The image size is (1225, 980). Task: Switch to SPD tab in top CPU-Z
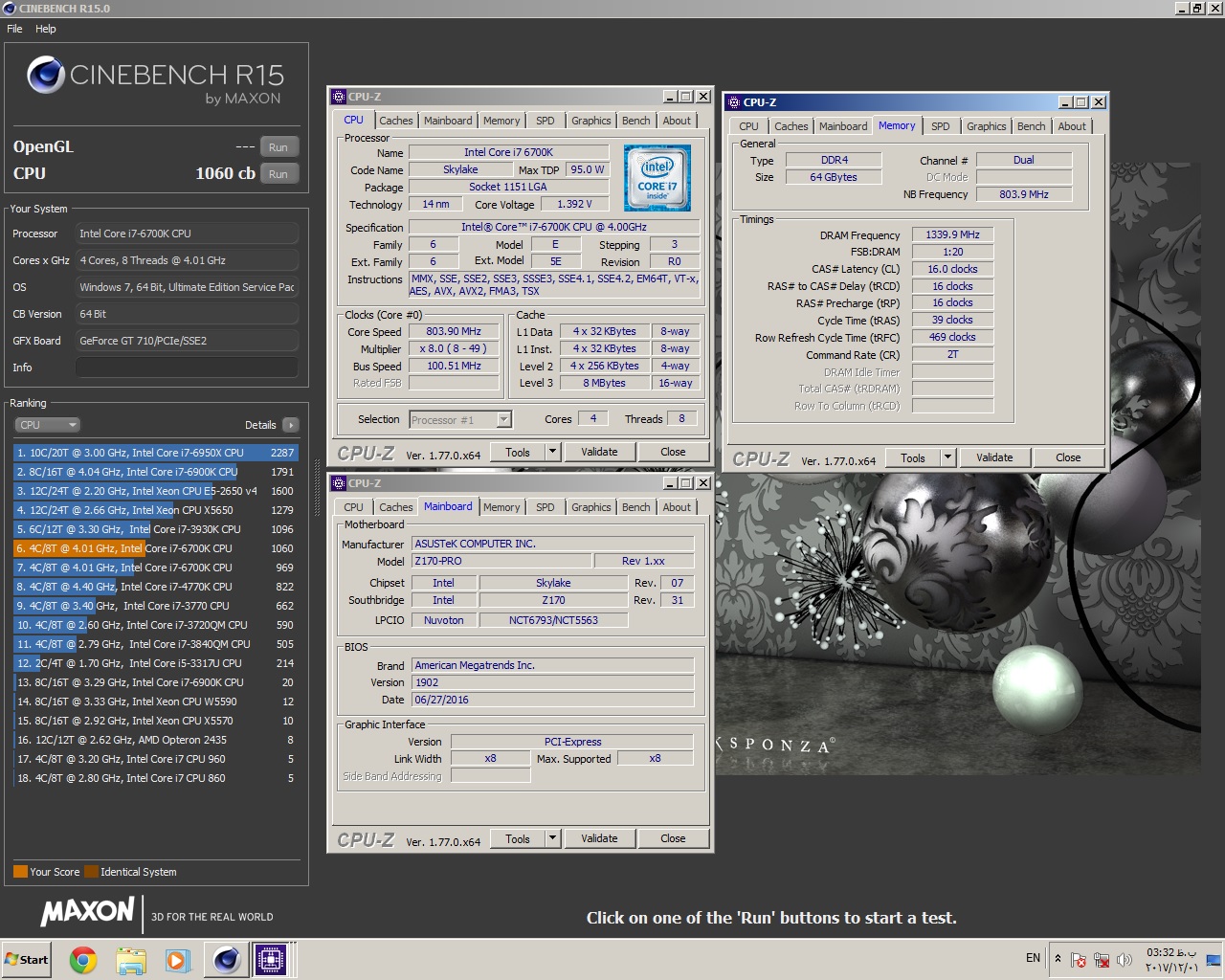coord(545,121)
